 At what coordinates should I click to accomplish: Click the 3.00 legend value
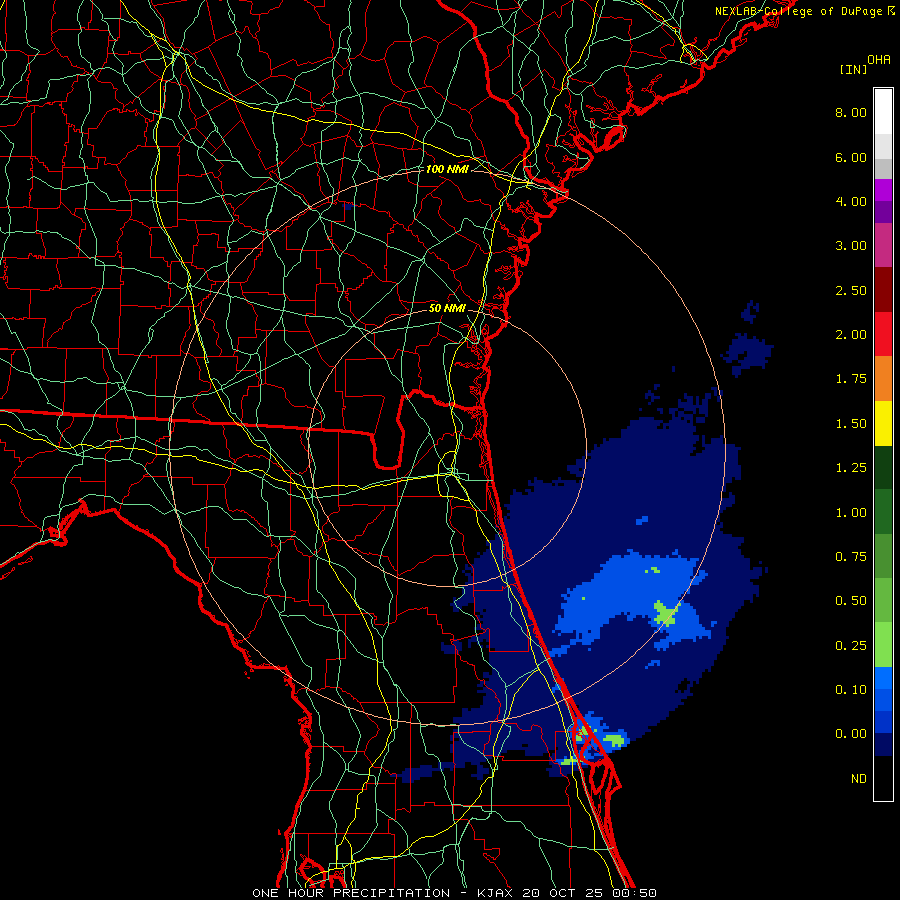[851, 246]
